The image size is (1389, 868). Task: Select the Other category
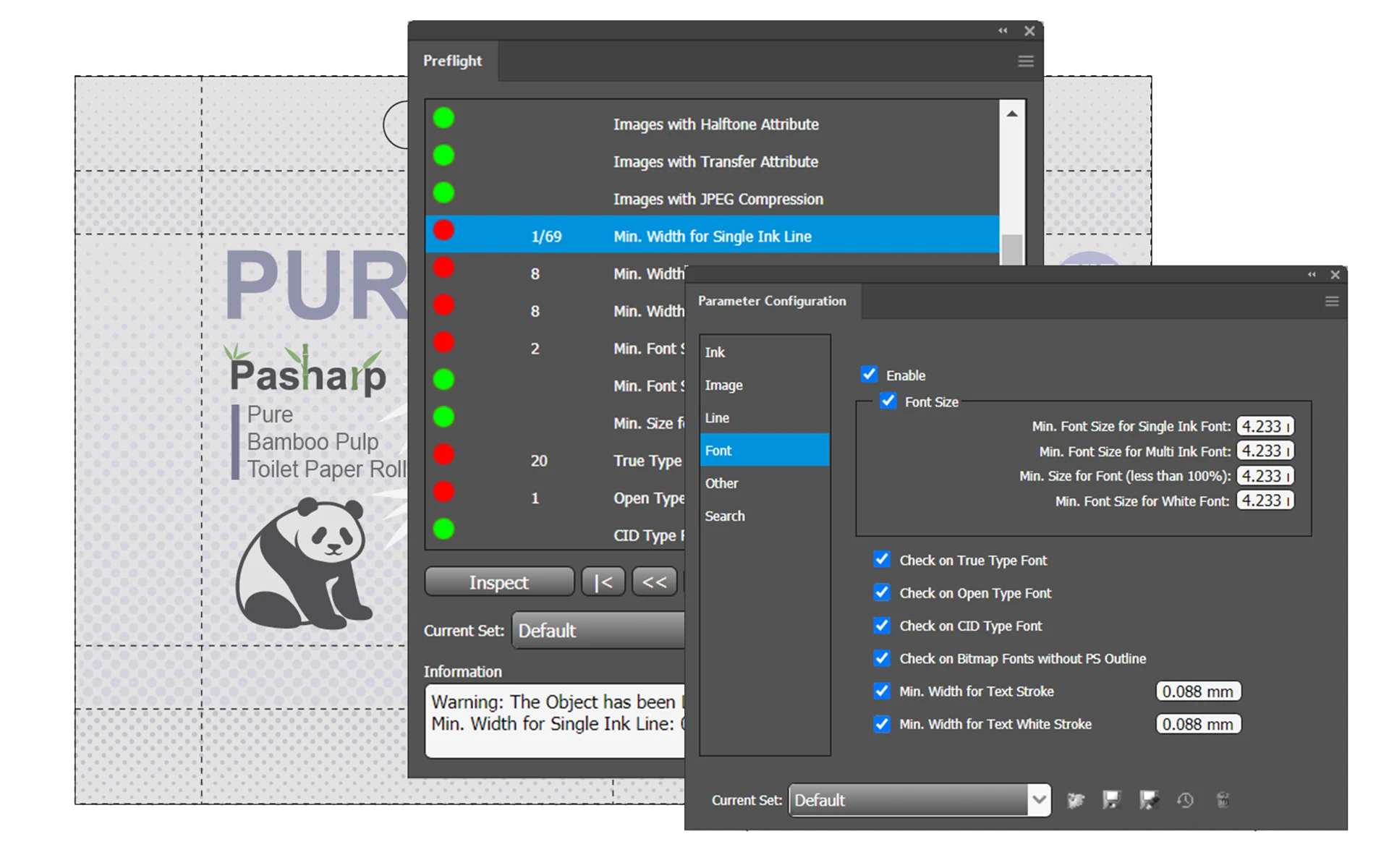point(765,483)
